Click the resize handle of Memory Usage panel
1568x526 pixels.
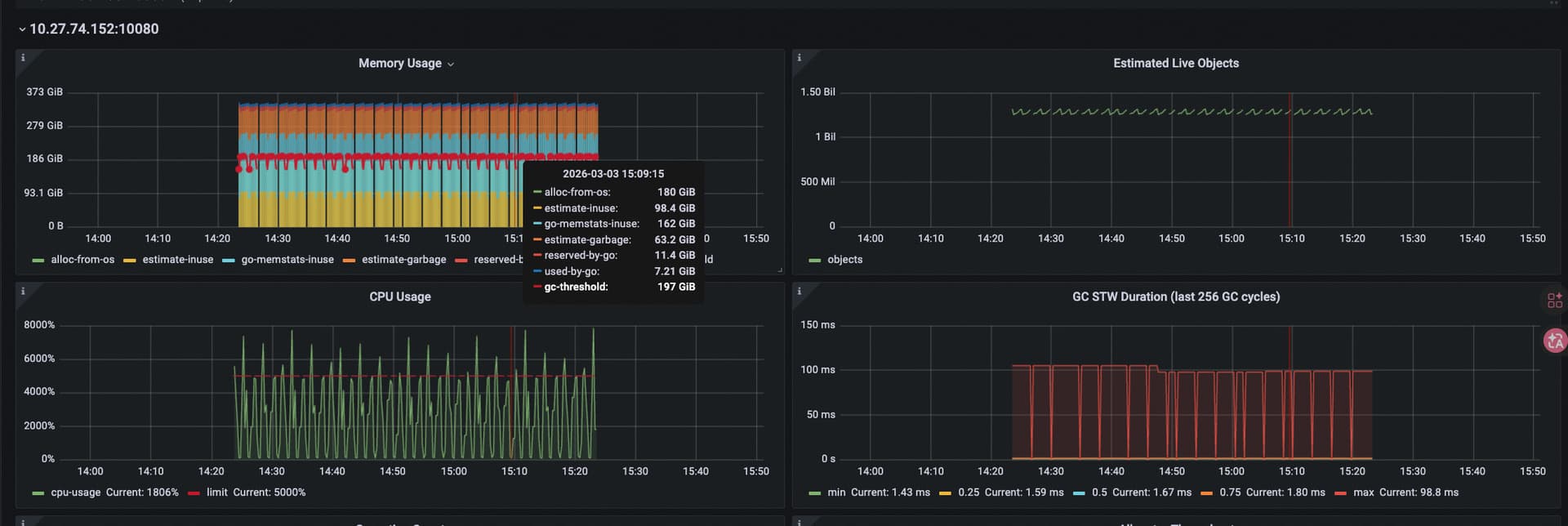[x=779, y=270]
